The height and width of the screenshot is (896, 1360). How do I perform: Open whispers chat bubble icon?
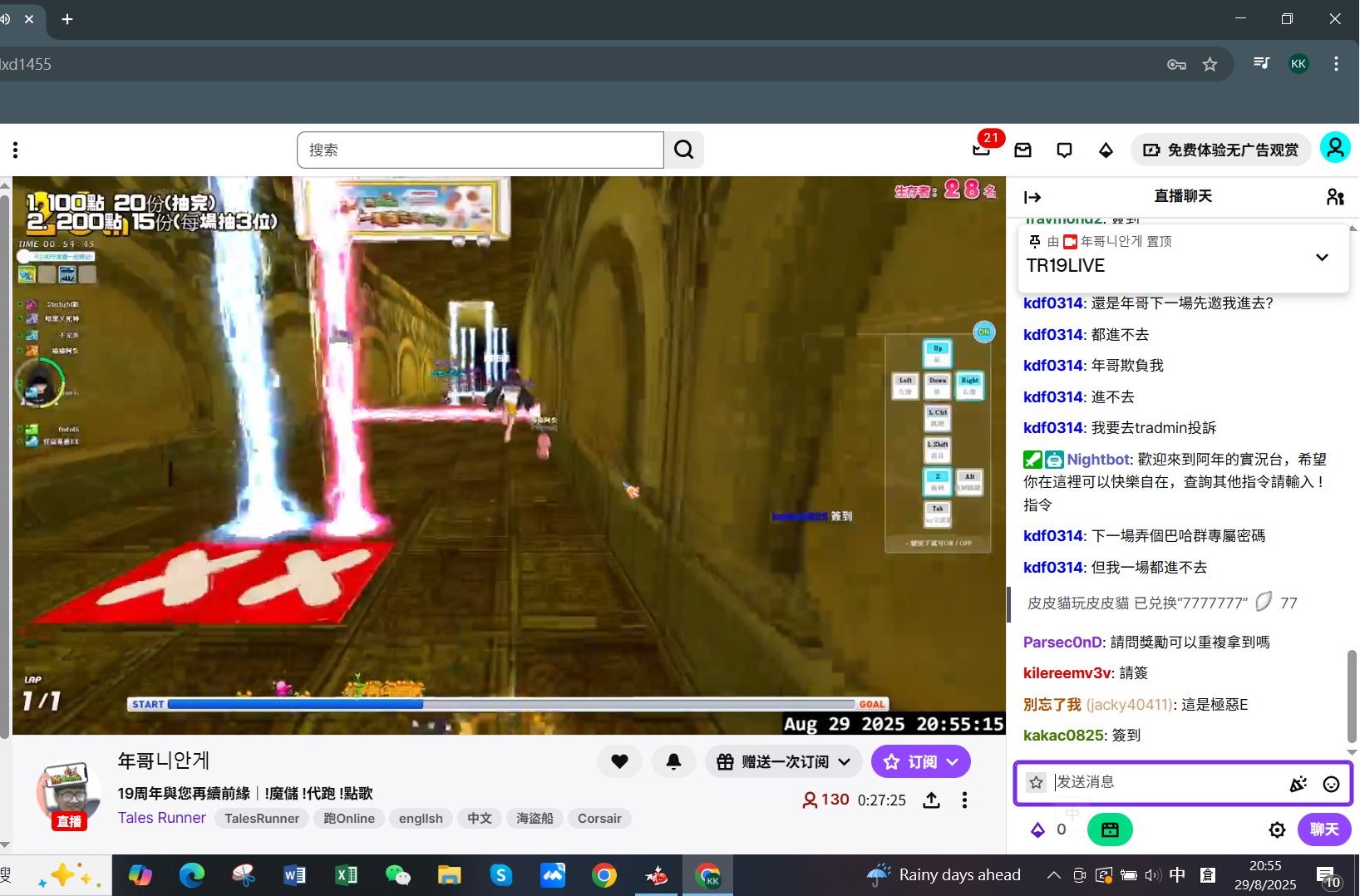click(1064, 150)
